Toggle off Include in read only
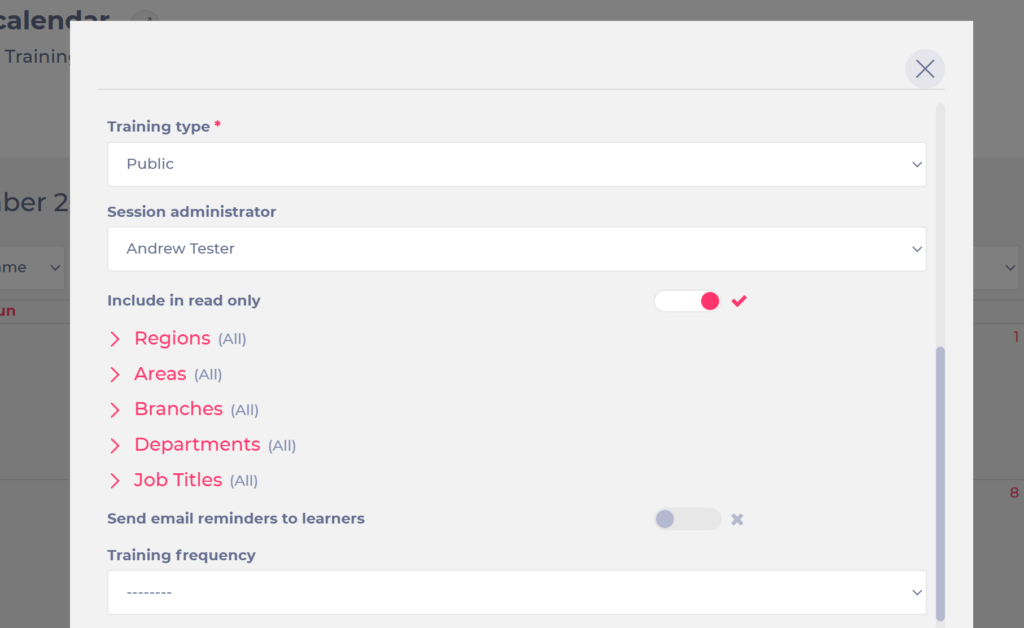1024x628 pixels. [688, 301]
